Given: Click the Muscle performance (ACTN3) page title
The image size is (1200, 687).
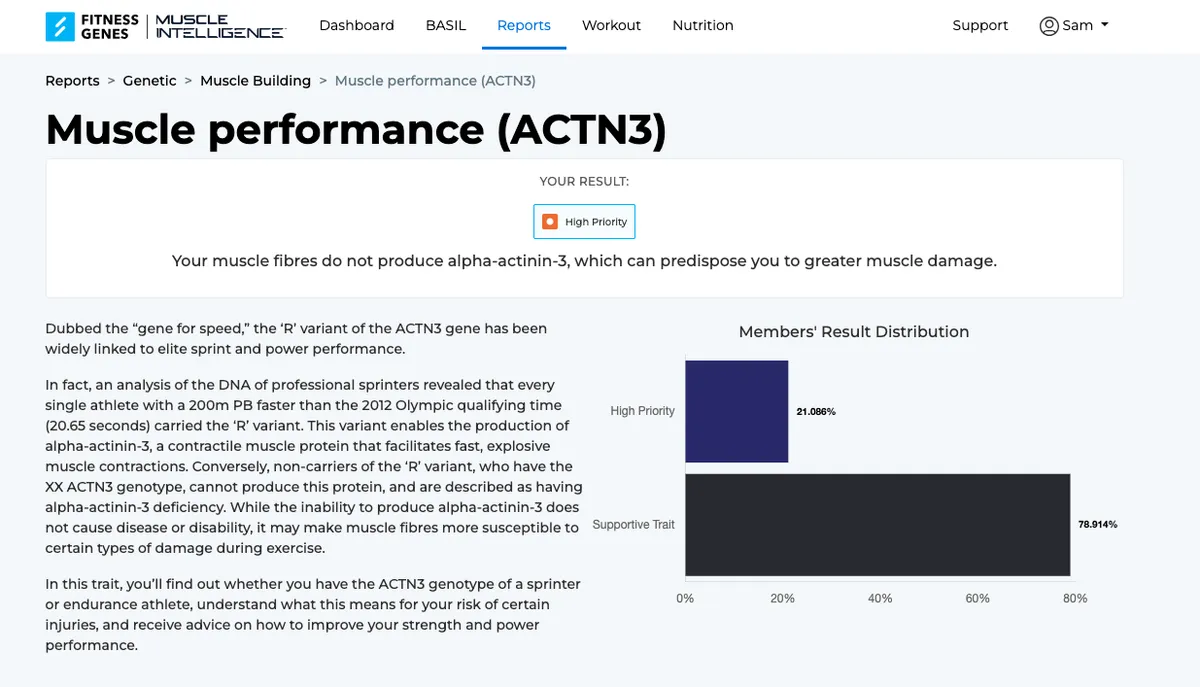Looking at the screenshot, I should coord(356,130).
